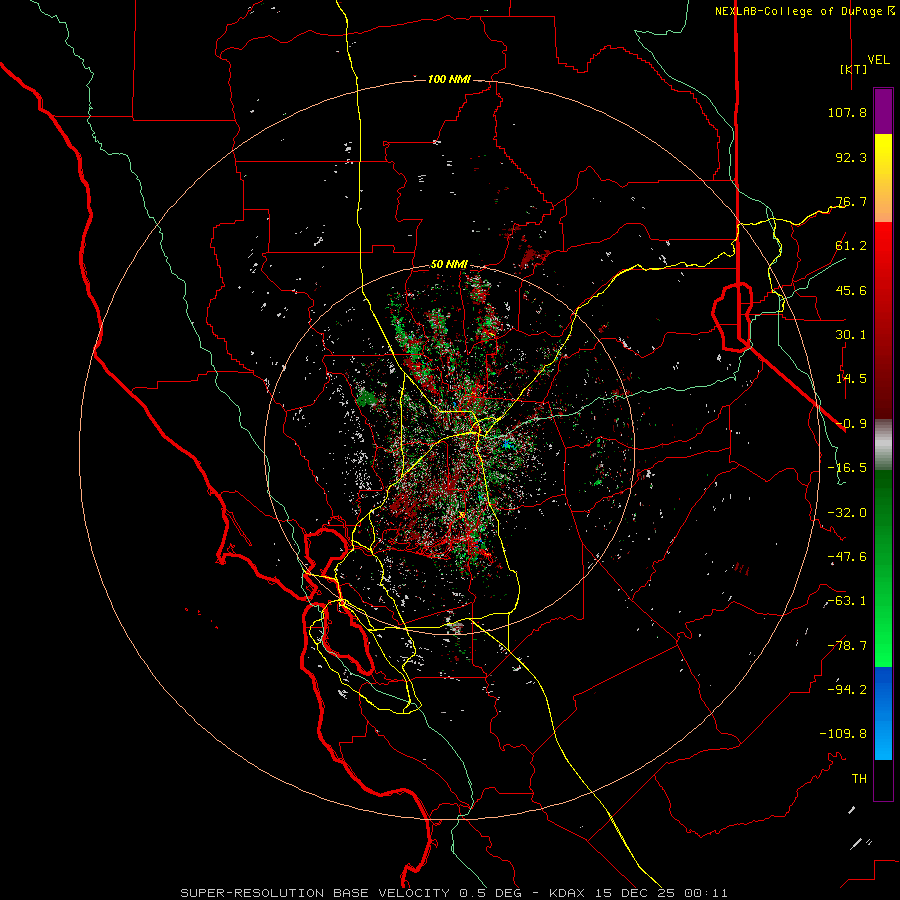Screen dimensions: 900x900
Task: Click the -63.1 velocity scale value
Action: coord(847,601)
